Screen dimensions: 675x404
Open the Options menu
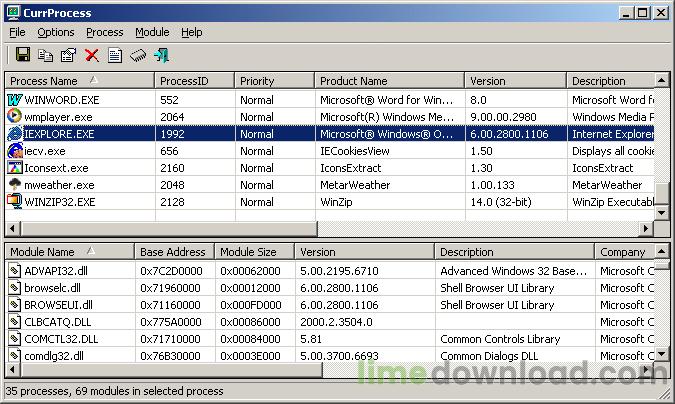(56, 32)
